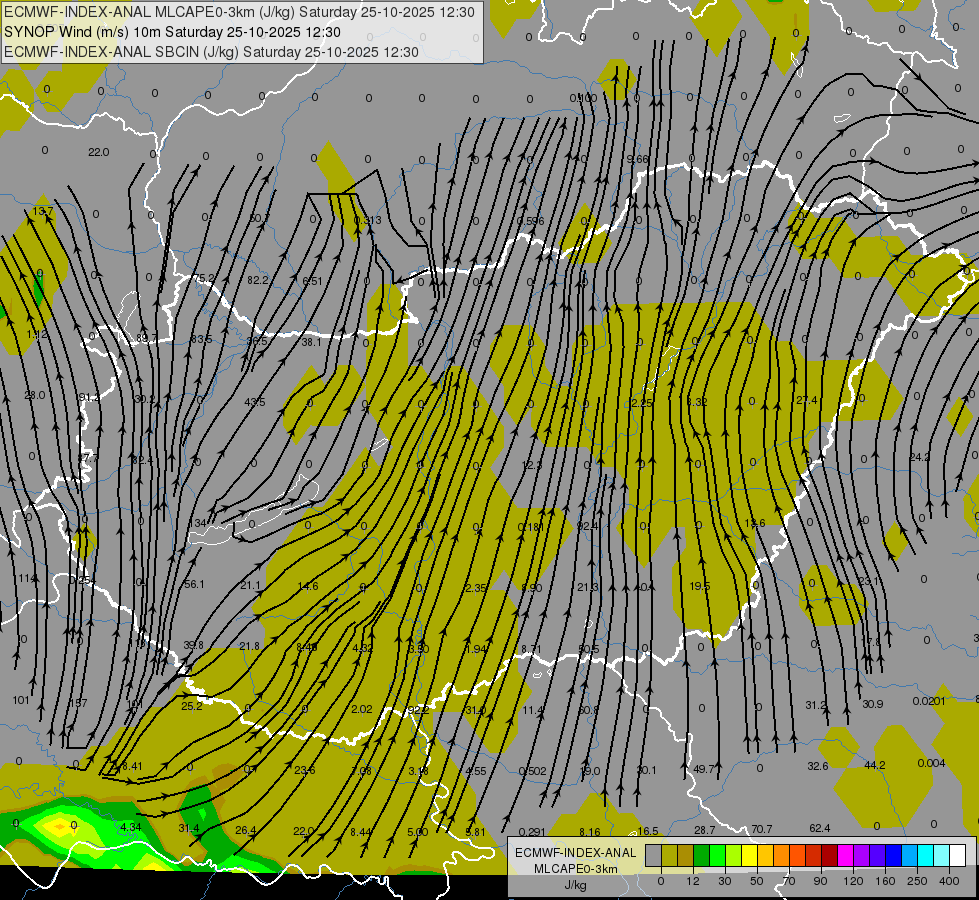Click the map value '23.6'
Screen dimensions: 979x900
(x=305, y=769)
